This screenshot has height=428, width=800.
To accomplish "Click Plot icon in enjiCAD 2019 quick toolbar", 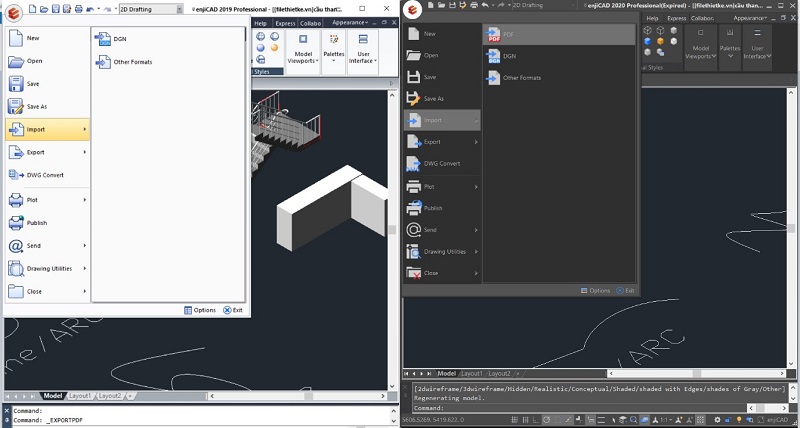I will pos(78,9).
